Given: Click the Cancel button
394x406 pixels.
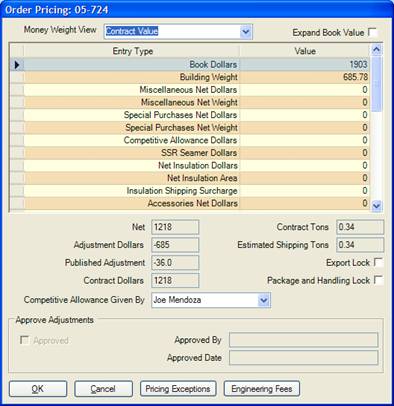Looking at the screenshot, I should [x=103, y=389].
